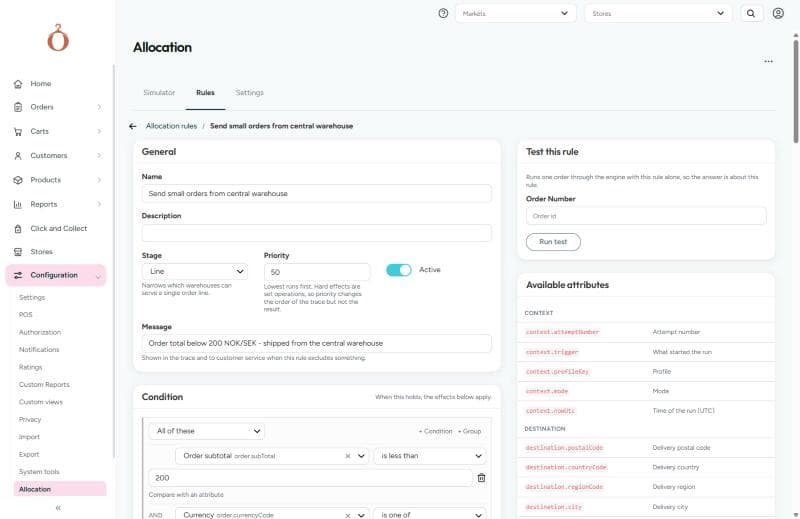Clear the Order subtotal attribute selection

click(x=348, y=456)
